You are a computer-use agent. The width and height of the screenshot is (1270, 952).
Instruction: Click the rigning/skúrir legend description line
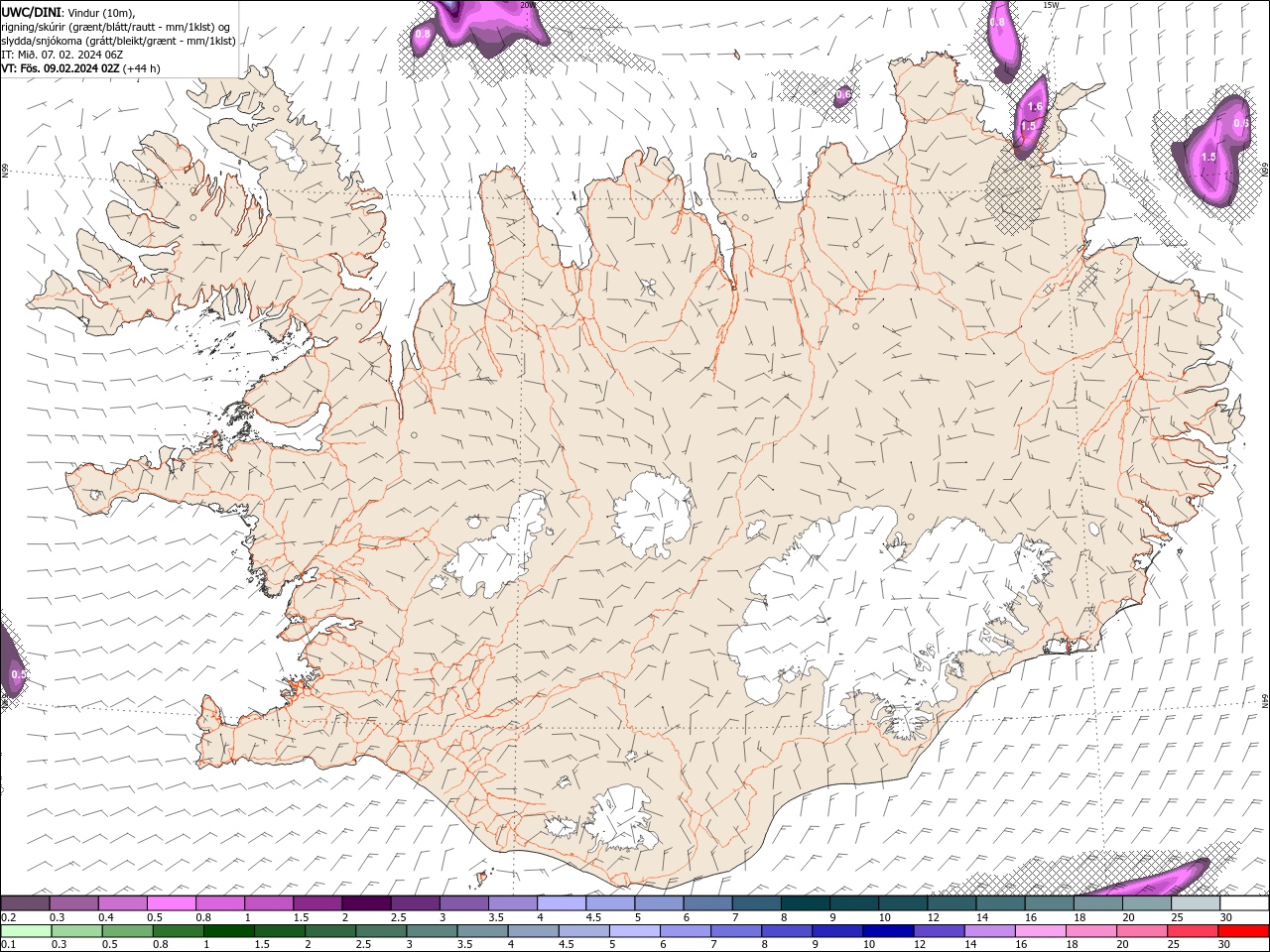coord(116,27)
